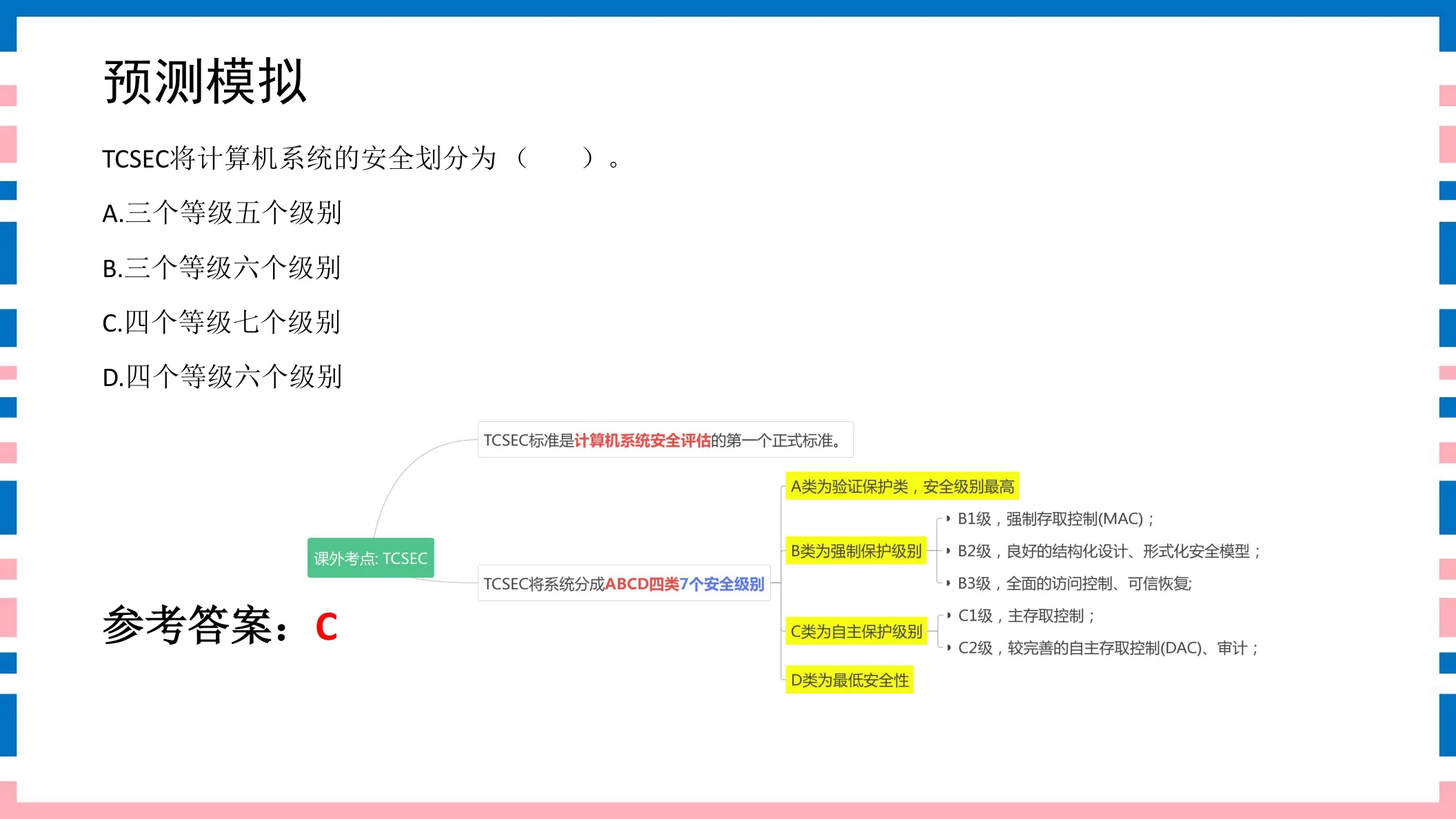
Task: Click the green 课外考点: TCSEC node
Action: (371, 558)
